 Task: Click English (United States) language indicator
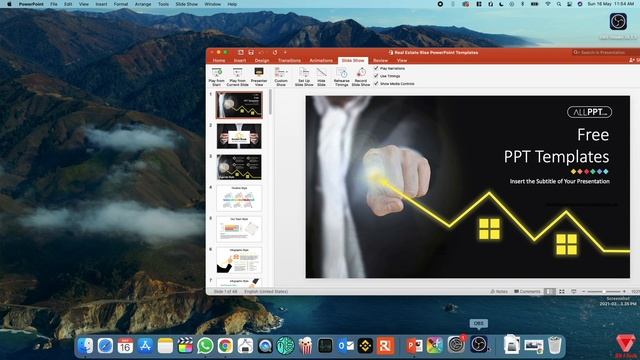pyautogui.click(x=266, y=291)
